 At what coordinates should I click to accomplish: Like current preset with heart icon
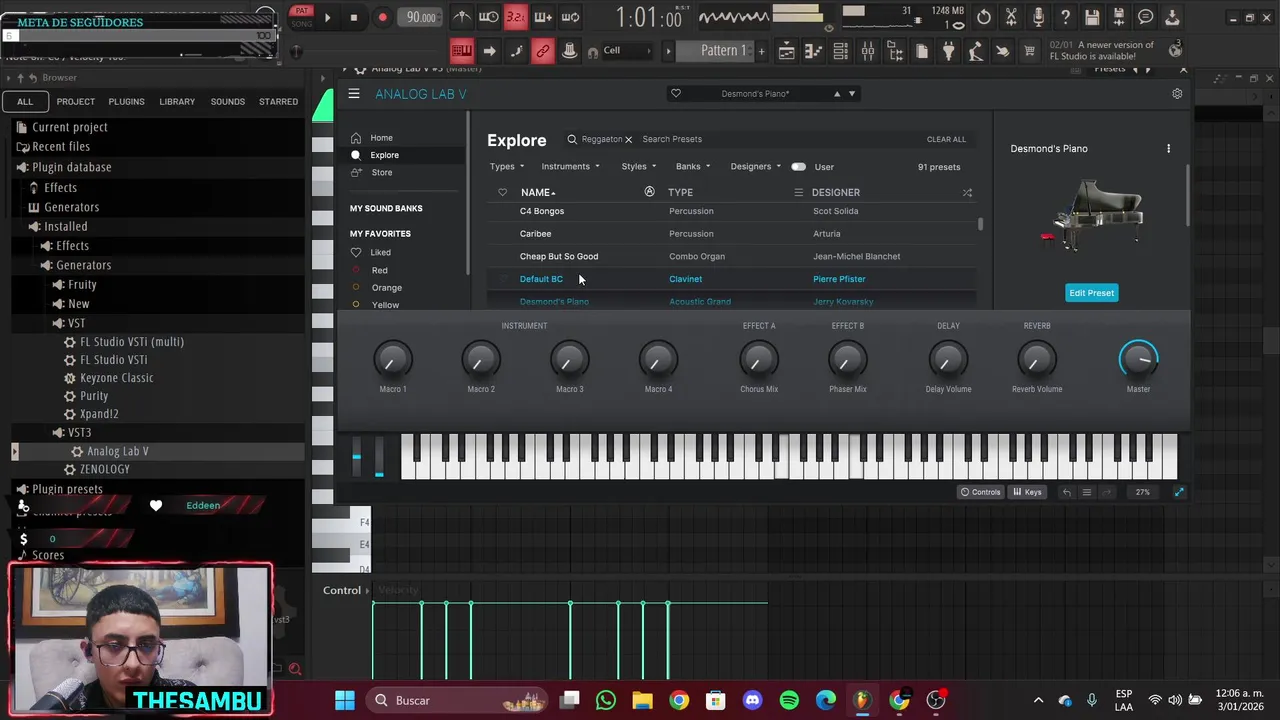[676, 94]
